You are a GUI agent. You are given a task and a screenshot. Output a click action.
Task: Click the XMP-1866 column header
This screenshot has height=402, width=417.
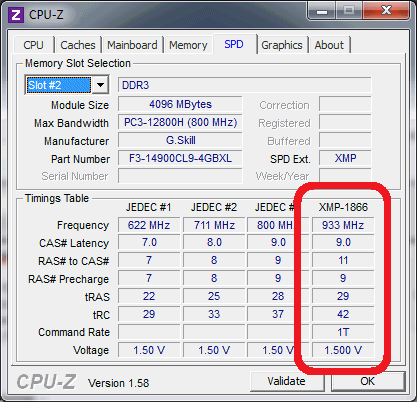point(343,207)
